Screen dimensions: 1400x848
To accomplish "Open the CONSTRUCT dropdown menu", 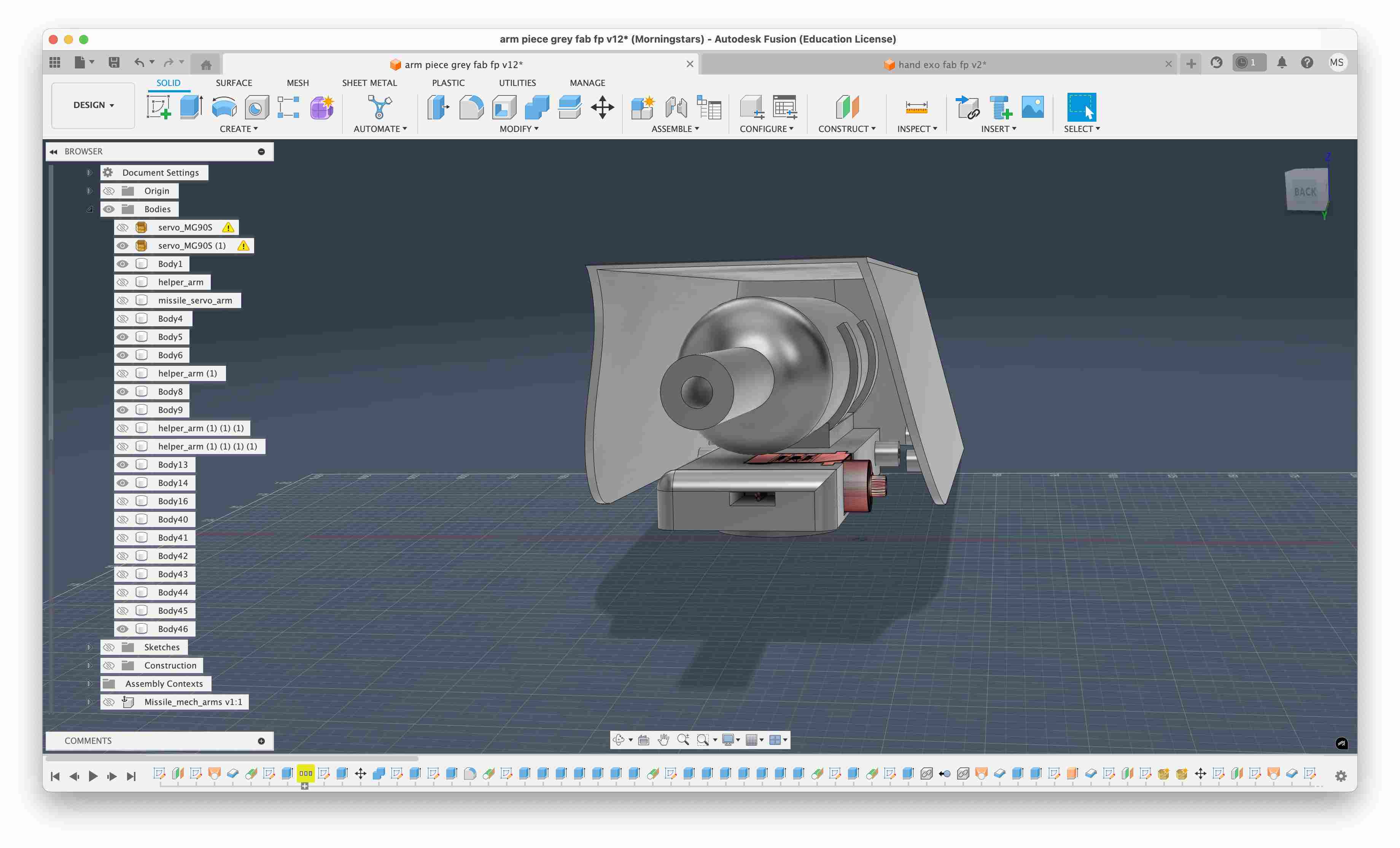I will [x=846, y=129].
